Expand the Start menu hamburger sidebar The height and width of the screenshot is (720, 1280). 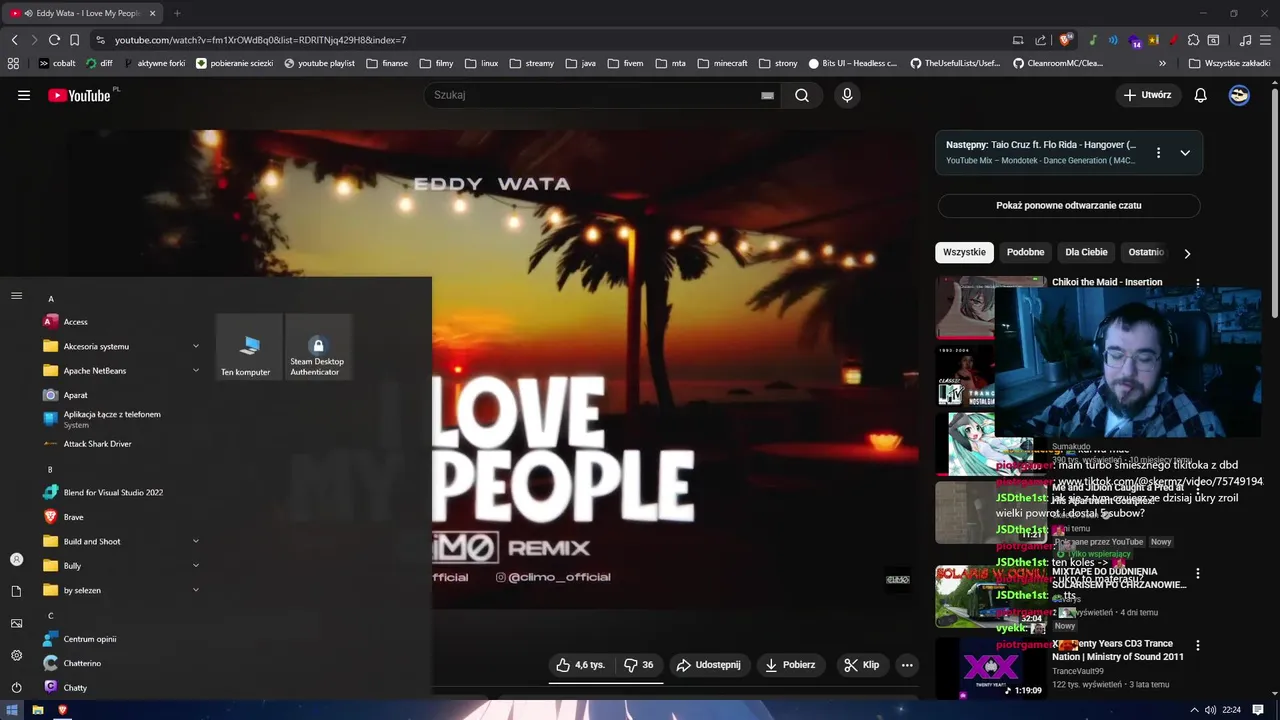(16, 295)
